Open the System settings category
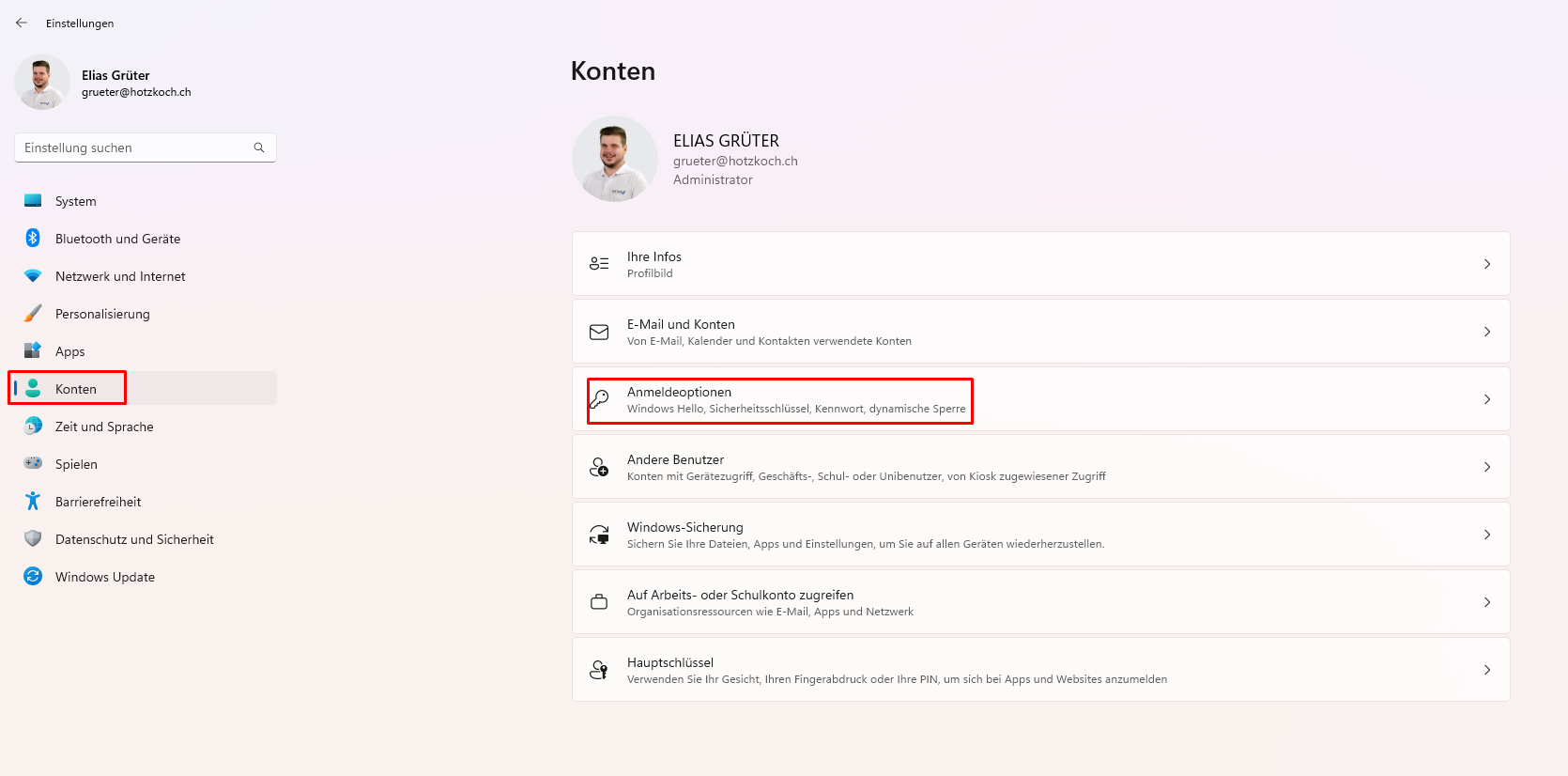 pos(76,201)
